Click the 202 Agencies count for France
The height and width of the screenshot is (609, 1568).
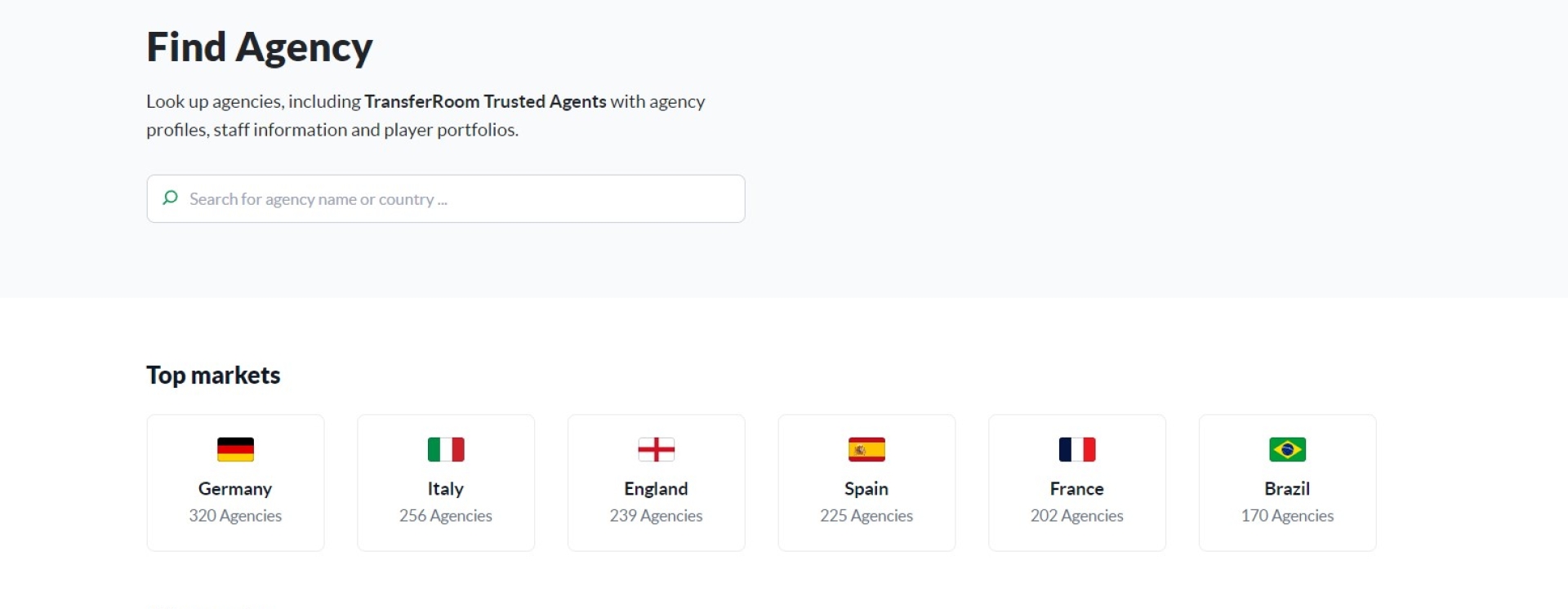point(1076,516)
